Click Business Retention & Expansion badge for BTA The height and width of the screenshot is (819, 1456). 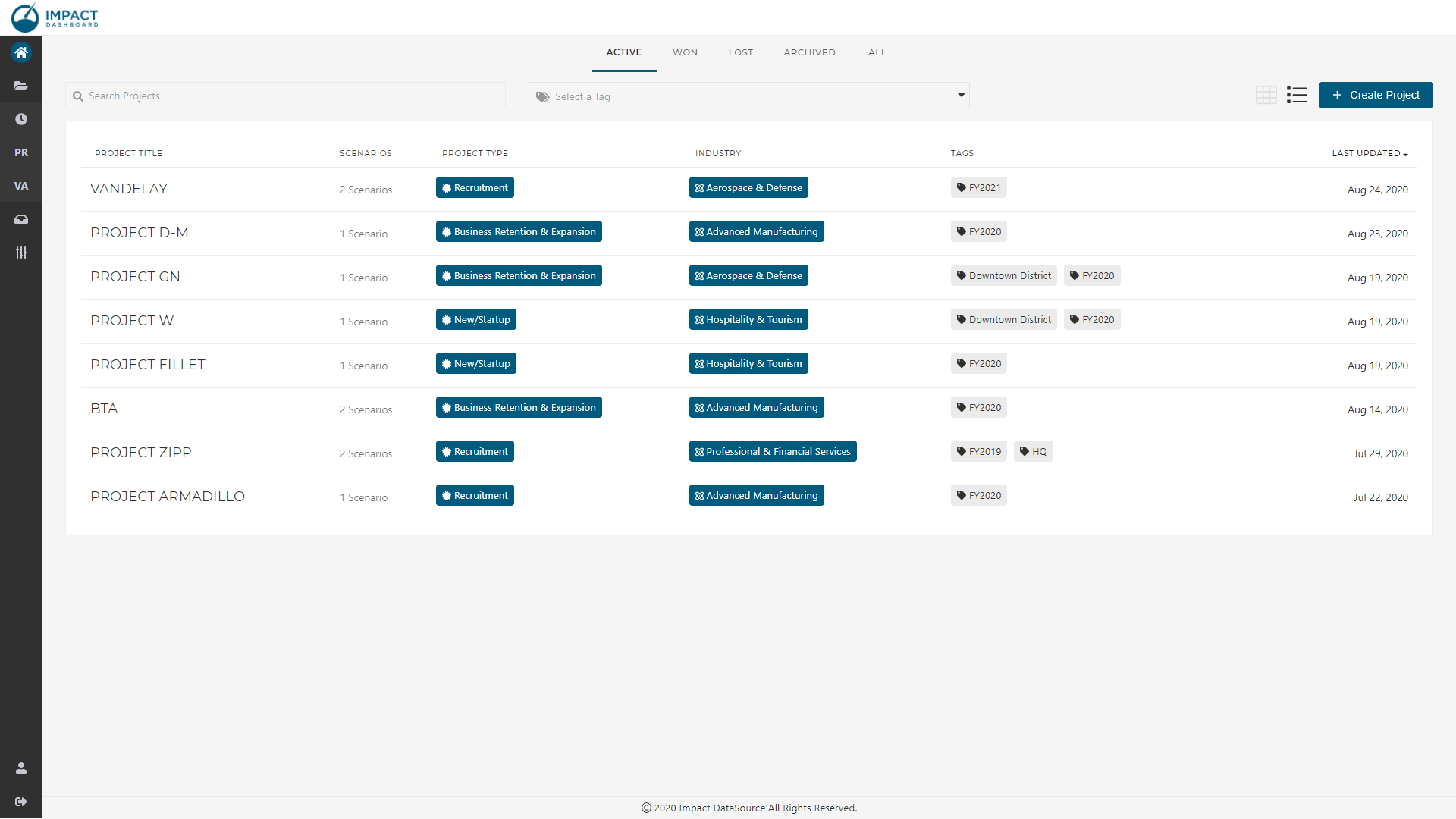[x=519, y=407]
